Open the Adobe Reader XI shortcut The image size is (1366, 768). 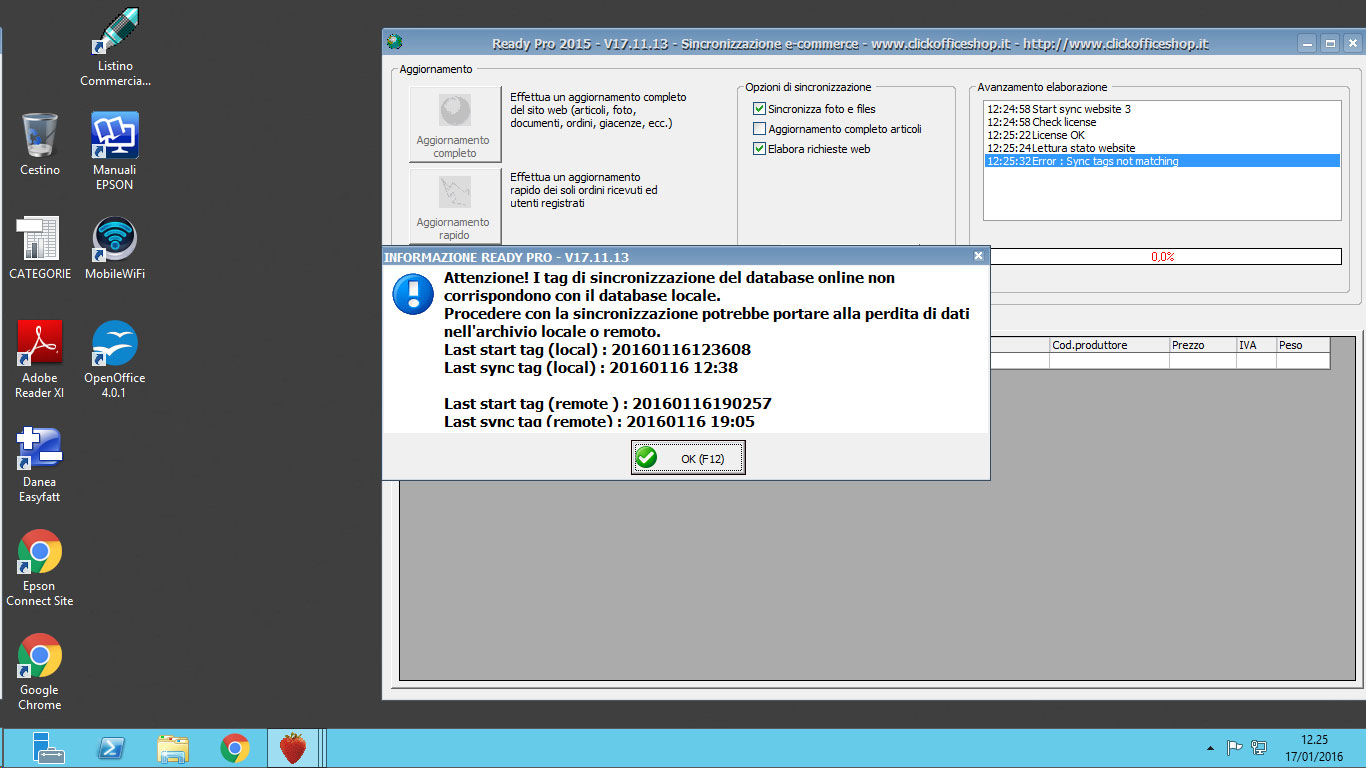40,359
